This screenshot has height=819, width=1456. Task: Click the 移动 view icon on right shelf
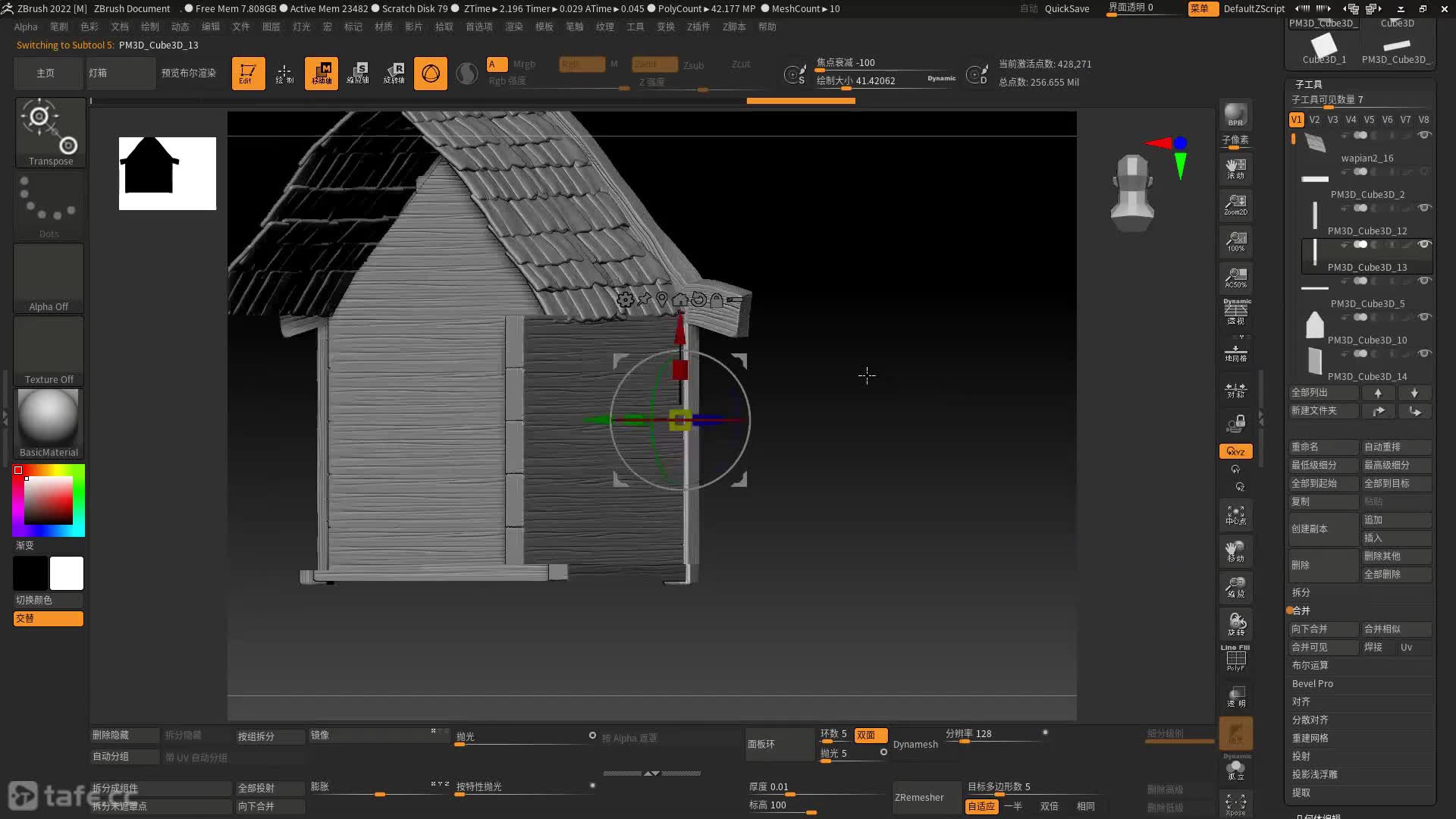coord(1235,551)
